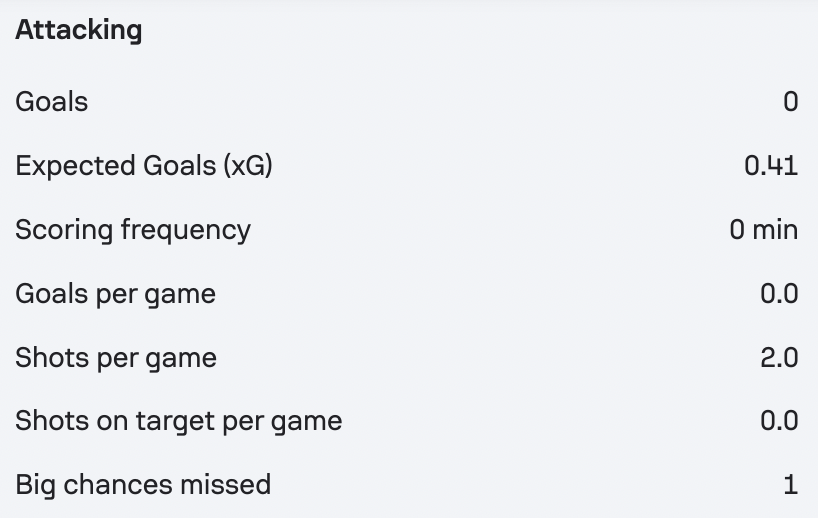
Task: Click the Goals row
Action: (x=407, y=101)
